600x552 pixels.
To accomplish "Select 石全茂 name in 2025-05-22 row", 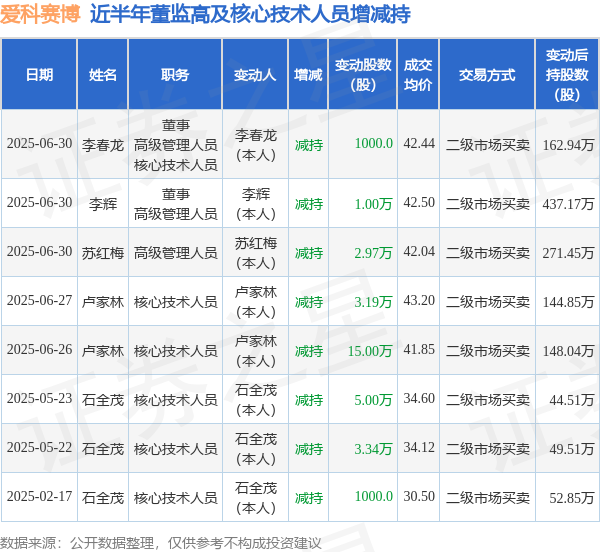I will 103,449.
